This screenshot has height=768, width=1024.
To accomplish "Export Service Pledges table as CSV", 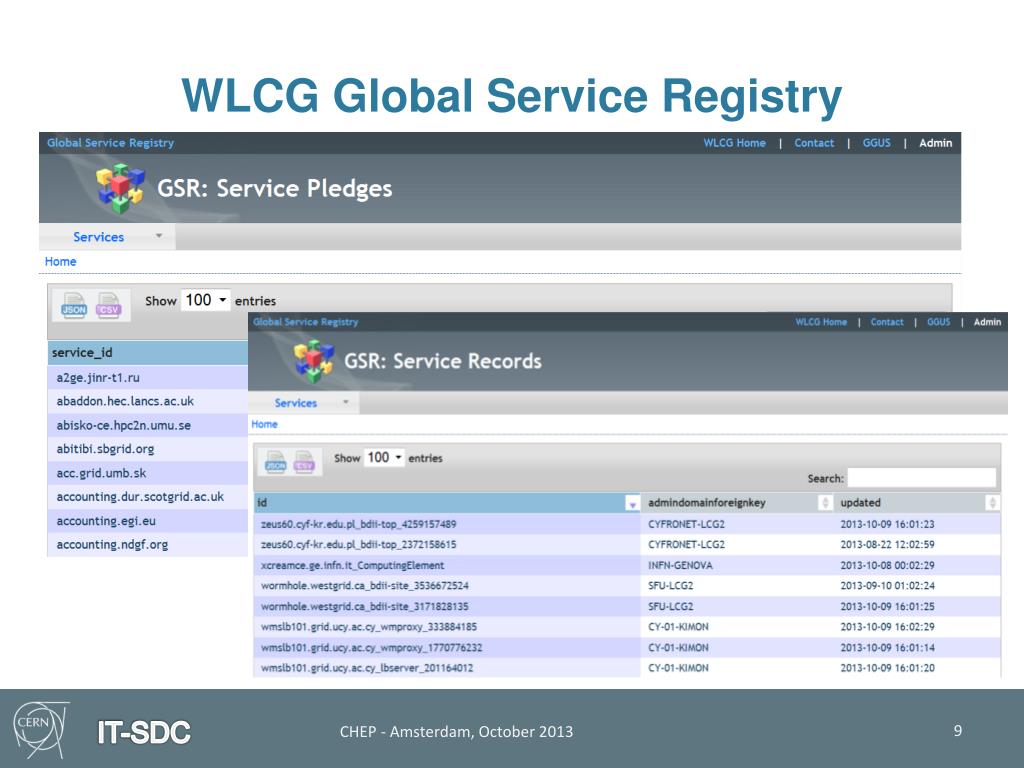I will (x=108, y=305).
